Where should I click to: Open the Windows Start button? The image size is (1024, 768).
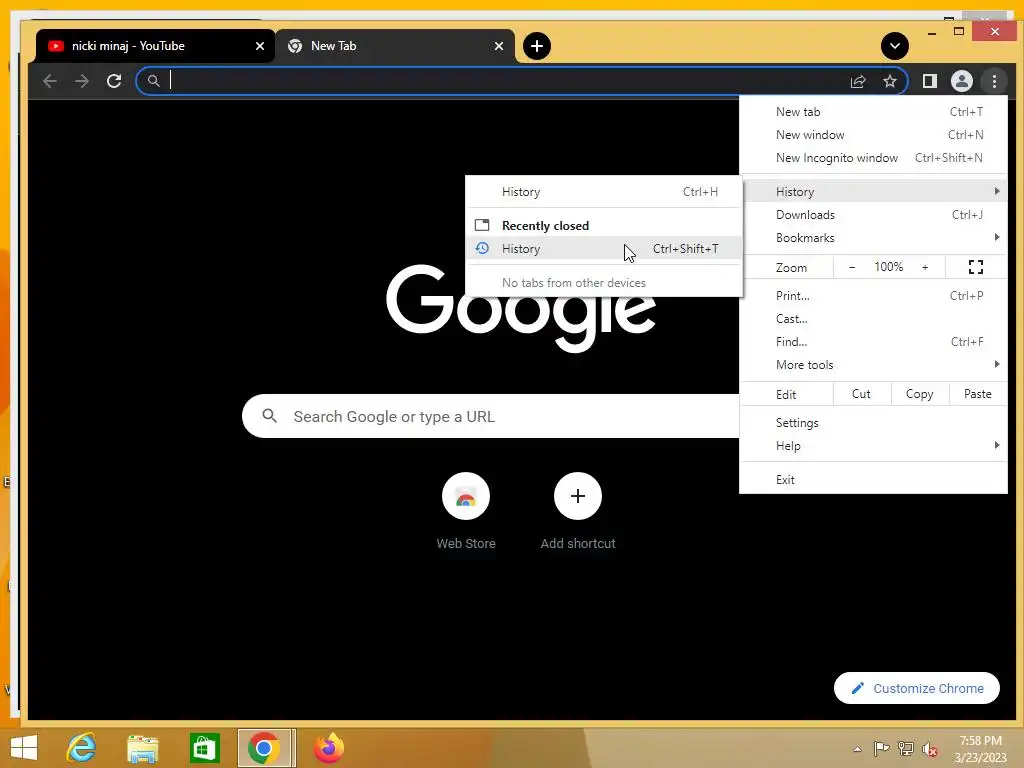click(24, 748)
